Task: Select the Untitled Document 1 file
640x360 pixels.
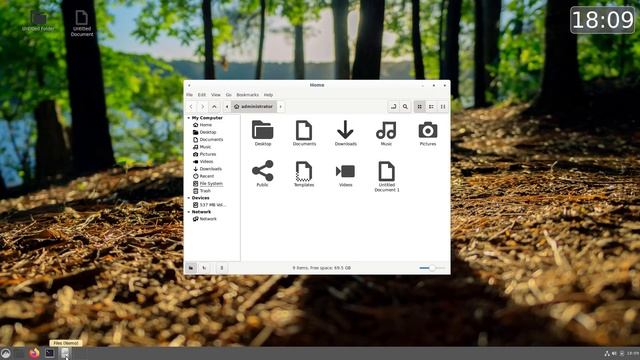Action: (387, 176)
